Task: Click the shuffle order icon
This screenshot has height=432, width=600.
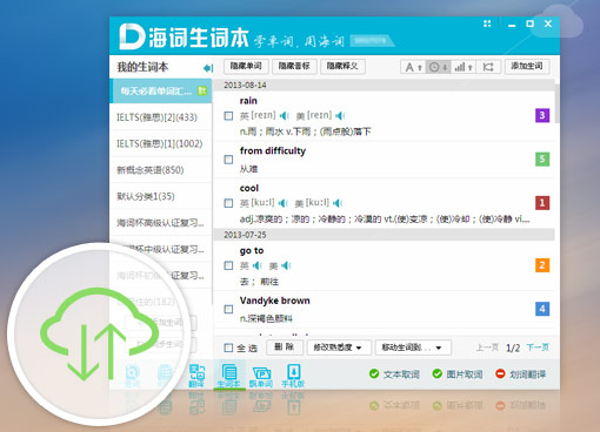Action: pos(489,67)
